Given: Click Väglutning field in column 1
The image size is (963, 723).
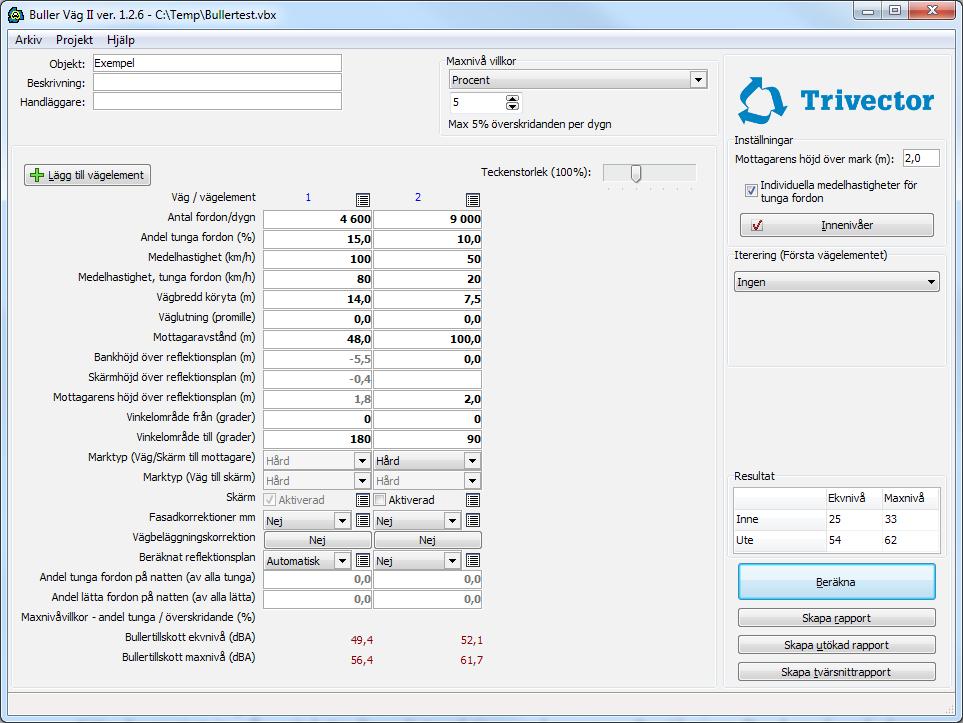Looking at the screenshot, I should pos(318,319).
